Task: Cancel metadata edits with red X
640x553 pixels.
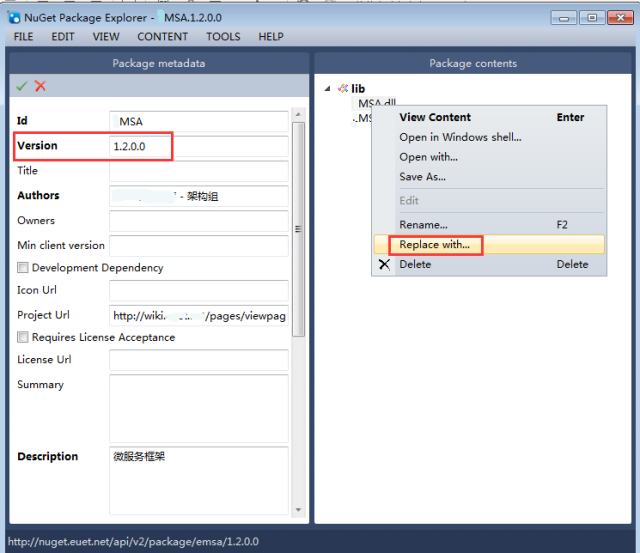Action: [x=40, y=86]
